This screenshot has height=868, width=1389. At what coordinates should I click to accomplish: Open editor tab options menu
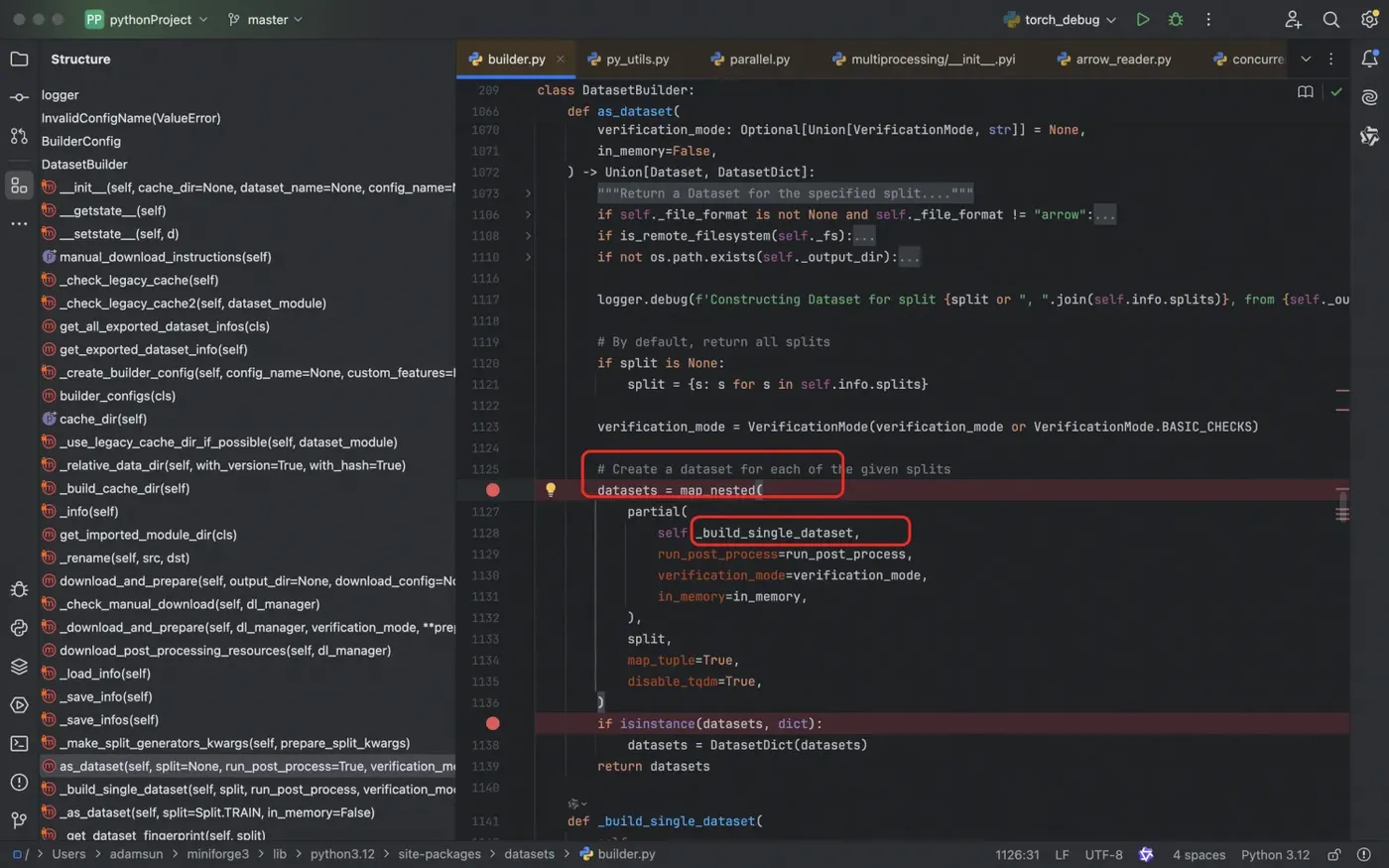[1331, 60]
